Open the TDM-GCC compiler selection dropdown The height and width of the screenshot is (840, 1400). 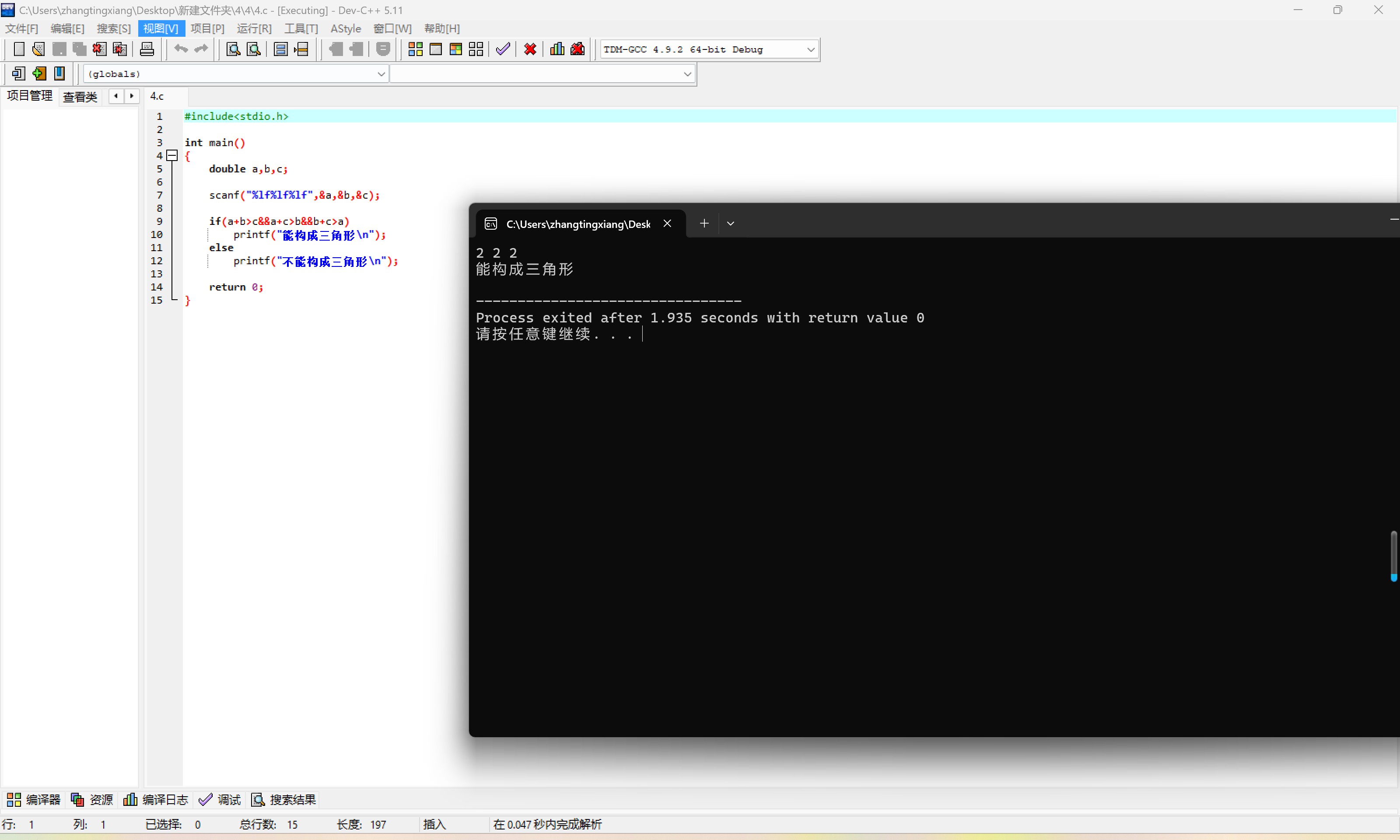point(810,50)
